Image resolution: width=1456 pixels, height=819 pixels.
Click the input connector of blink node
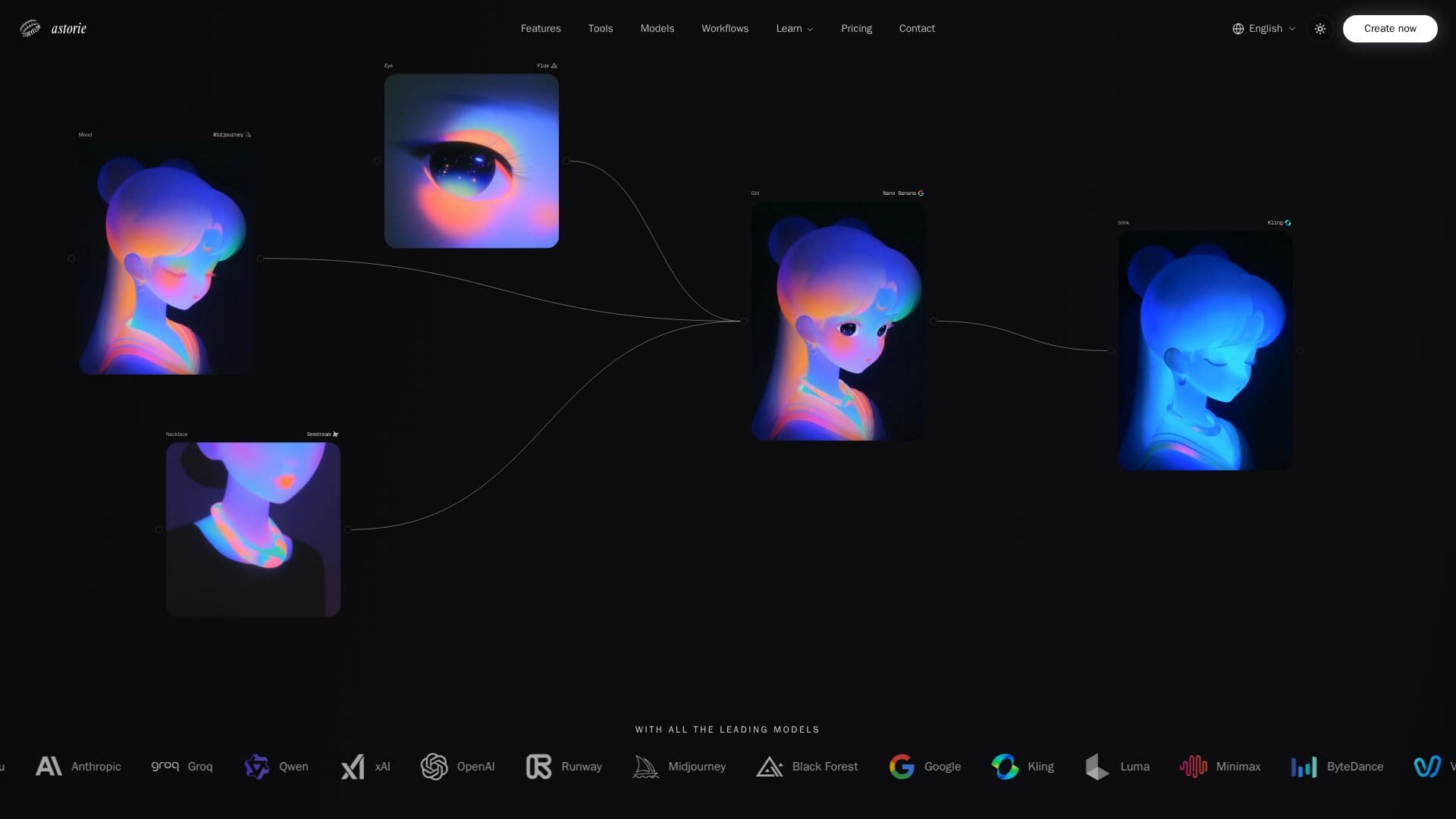[x=1111, y=350]
